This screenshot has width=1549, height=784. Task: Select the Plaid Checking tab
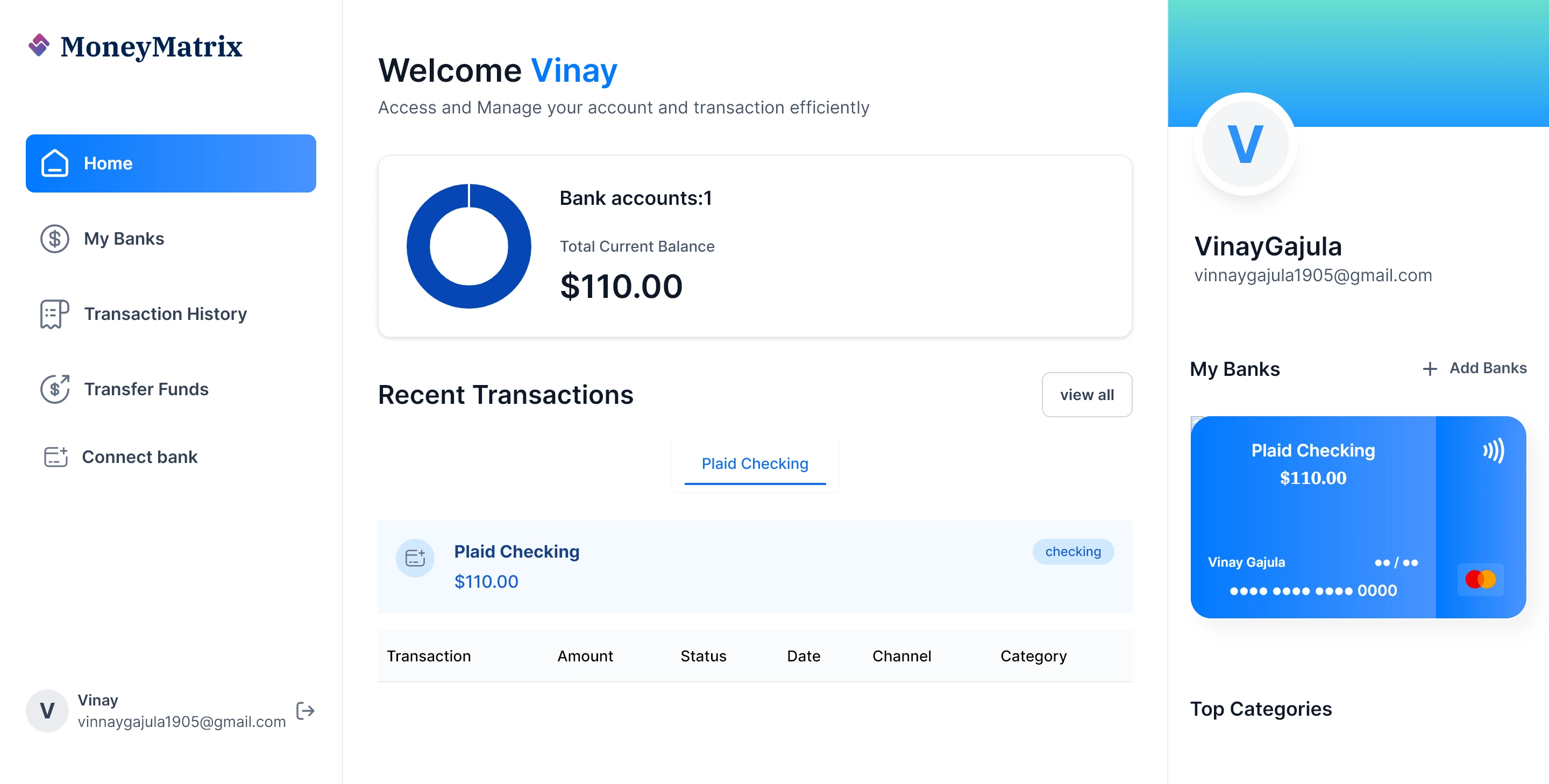pos(755,464)
